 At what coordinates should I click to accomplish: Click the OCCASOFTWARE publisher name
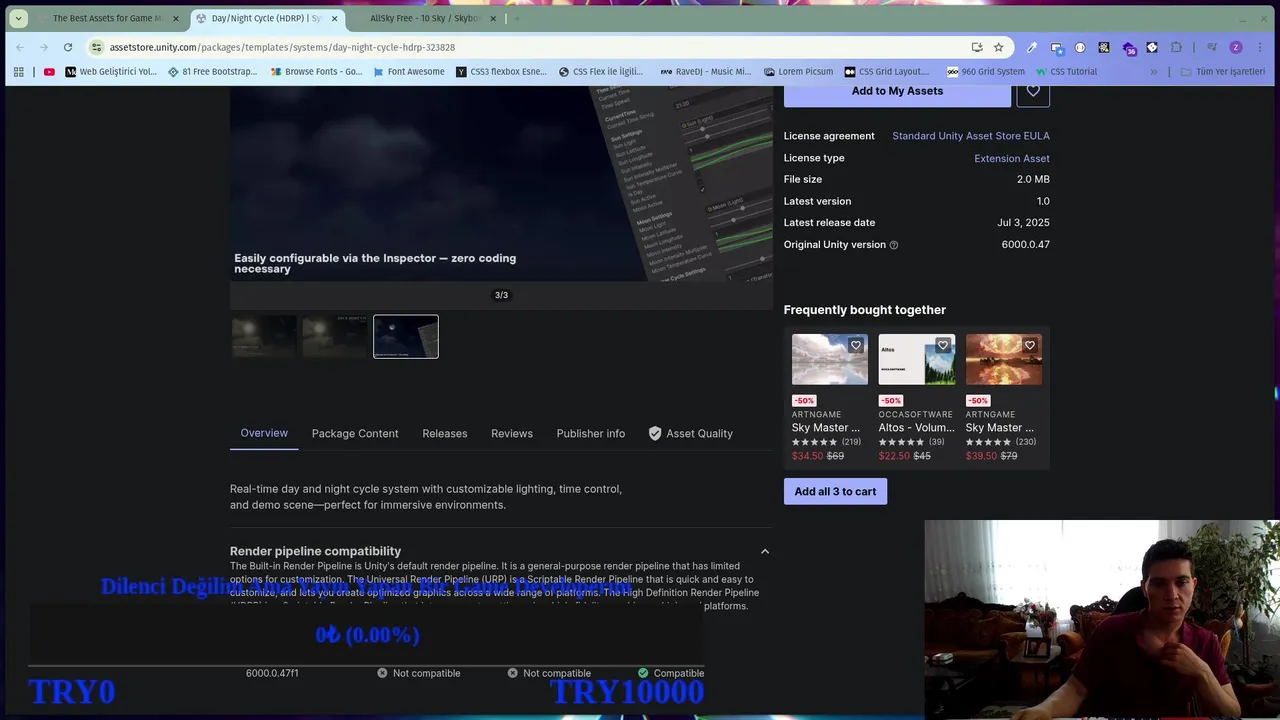pos(915,414)
